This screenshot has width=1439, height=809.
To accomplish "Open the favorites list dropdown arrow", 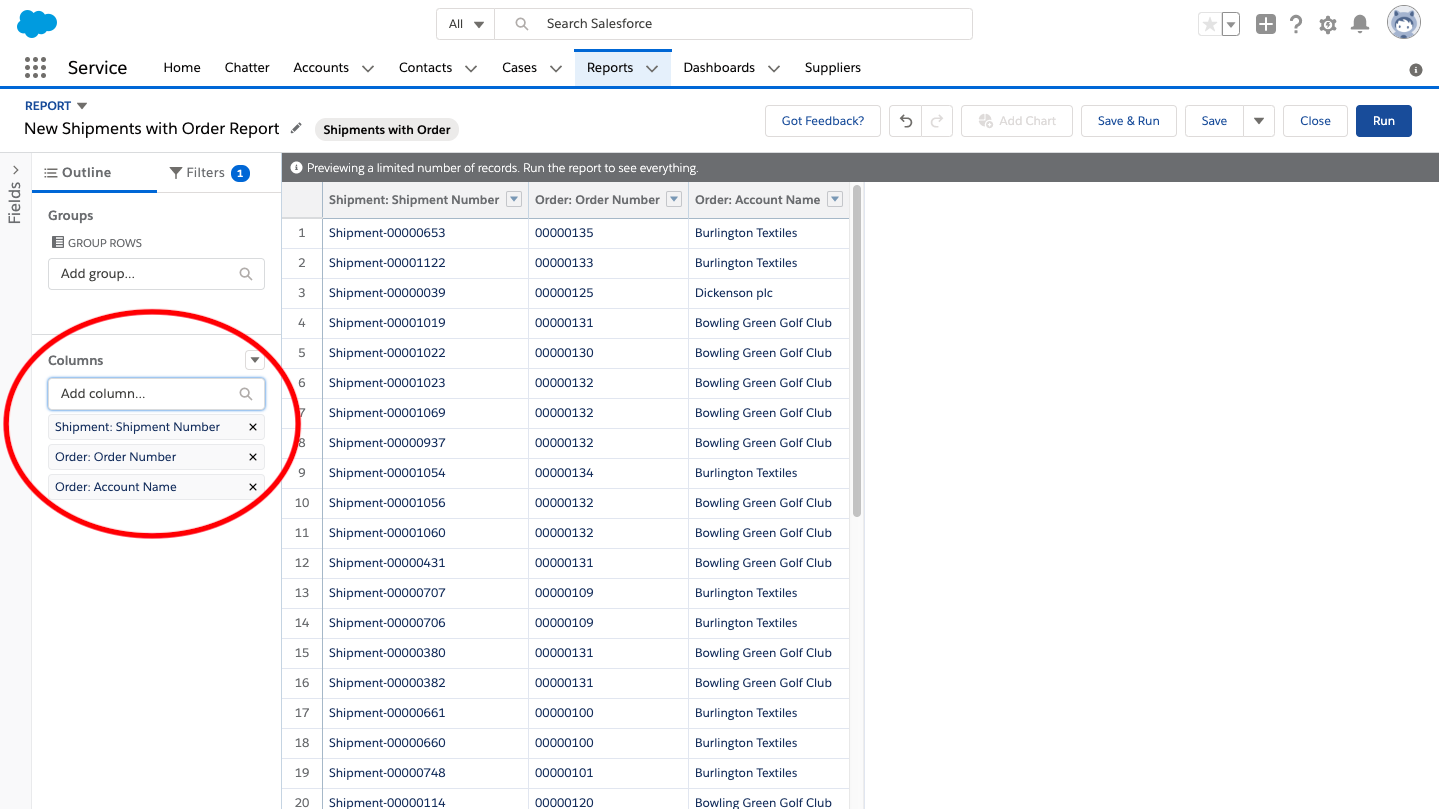I will pos(1231,25).
